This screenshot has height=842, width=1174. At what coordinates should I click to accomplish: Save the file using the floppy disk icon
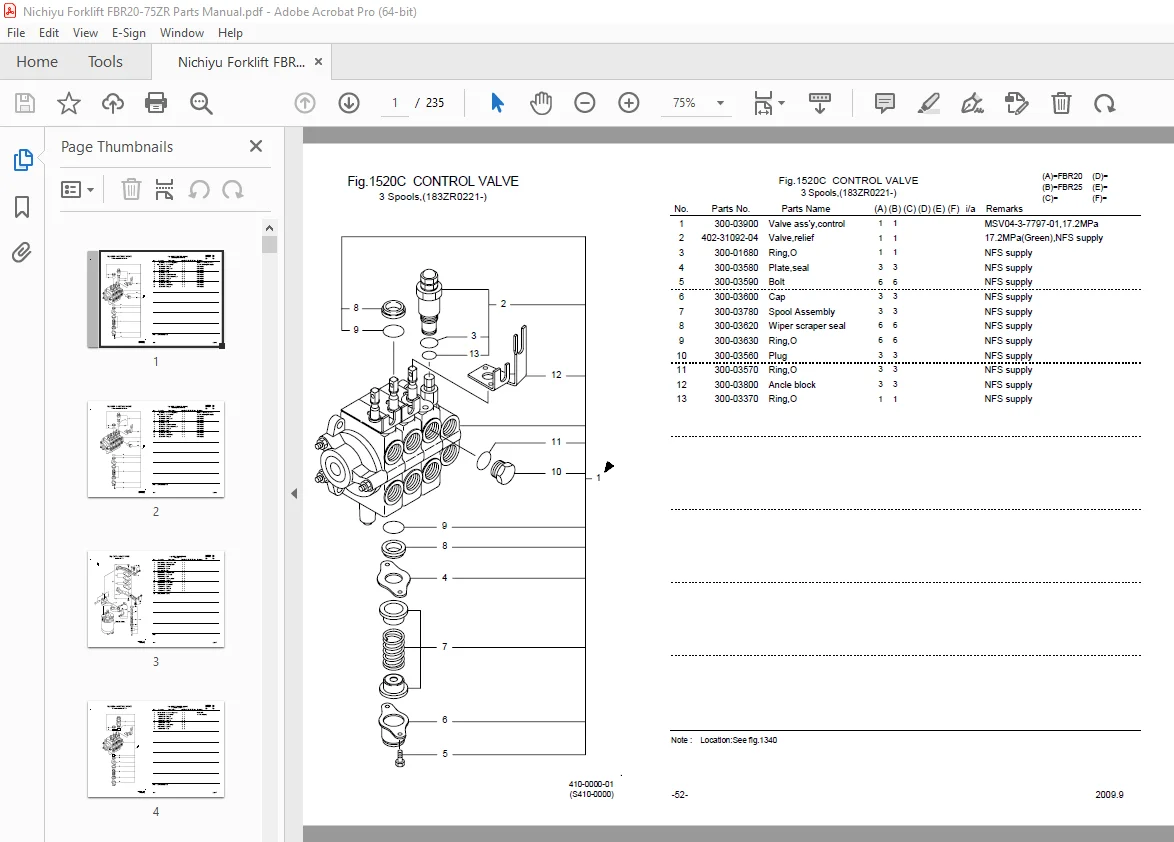[25, 103]
